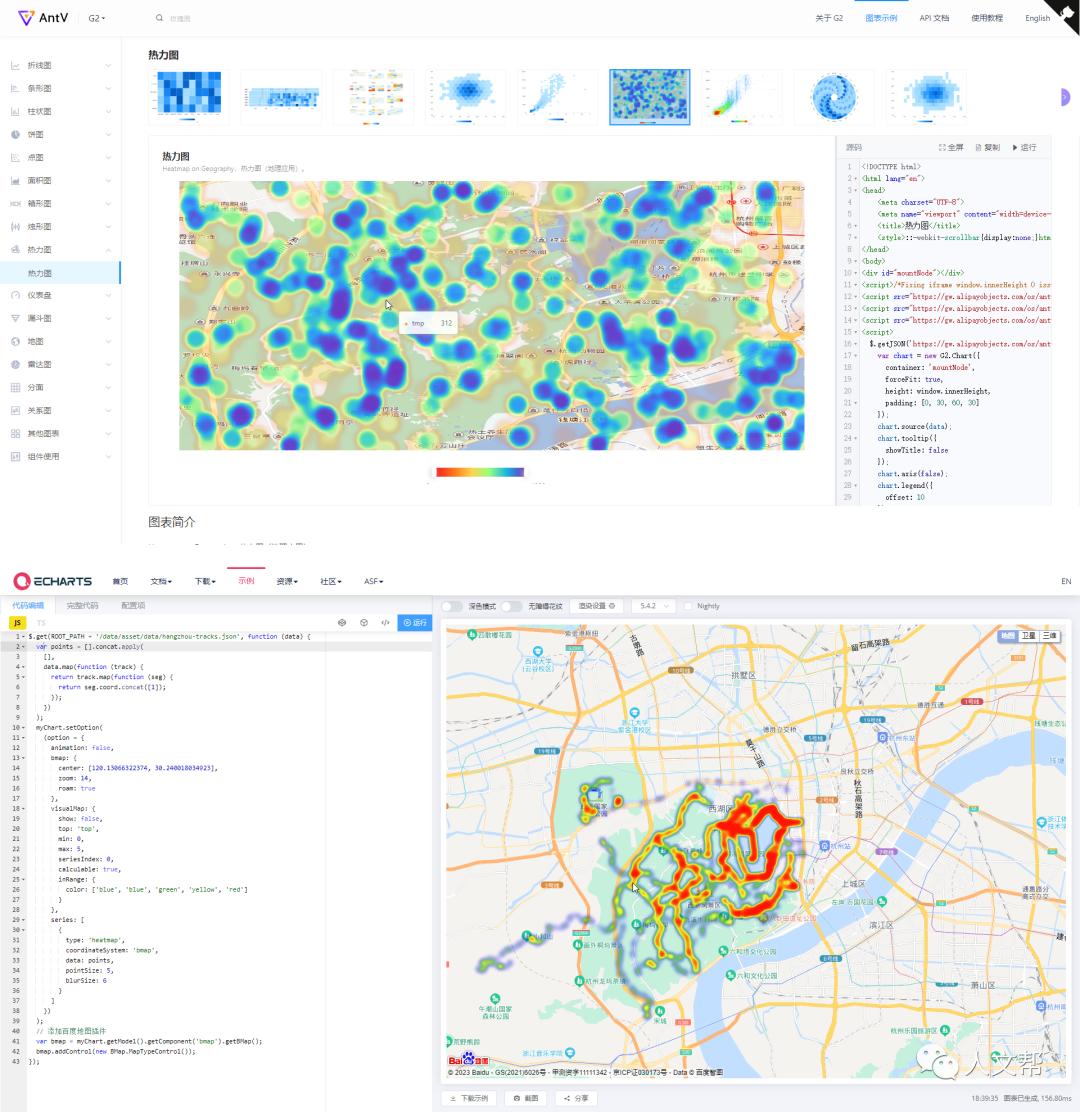Open the API 文档 menu item
The width and height of the screenshot is (1080, 1112).
click(934, 18)
